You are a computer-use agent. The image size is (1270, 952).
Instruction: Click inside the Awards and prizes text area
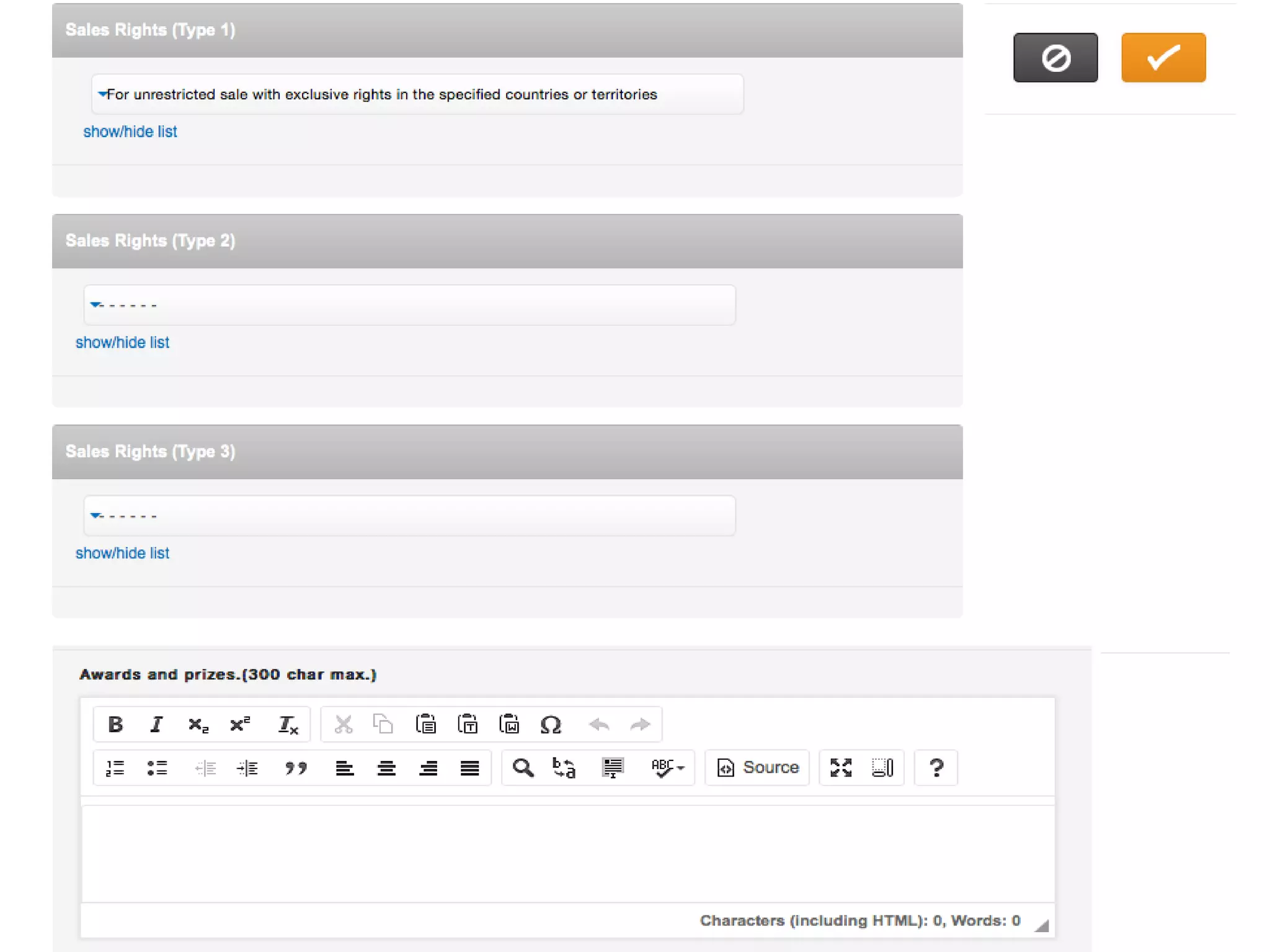[x=567, y=853]
